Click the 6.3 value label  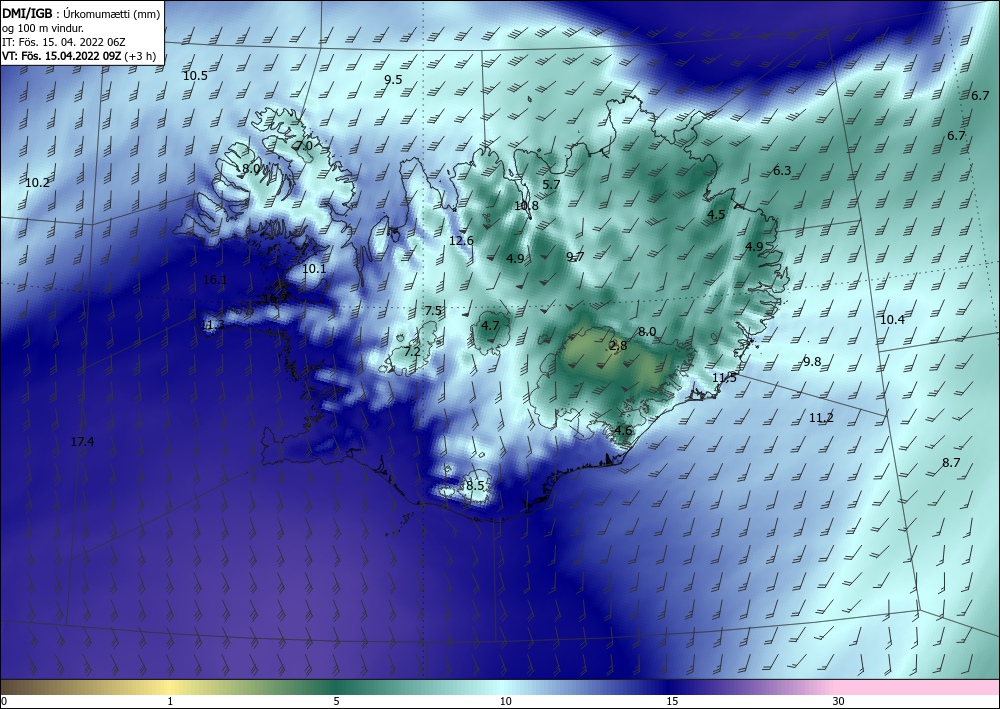coord(782,170)
